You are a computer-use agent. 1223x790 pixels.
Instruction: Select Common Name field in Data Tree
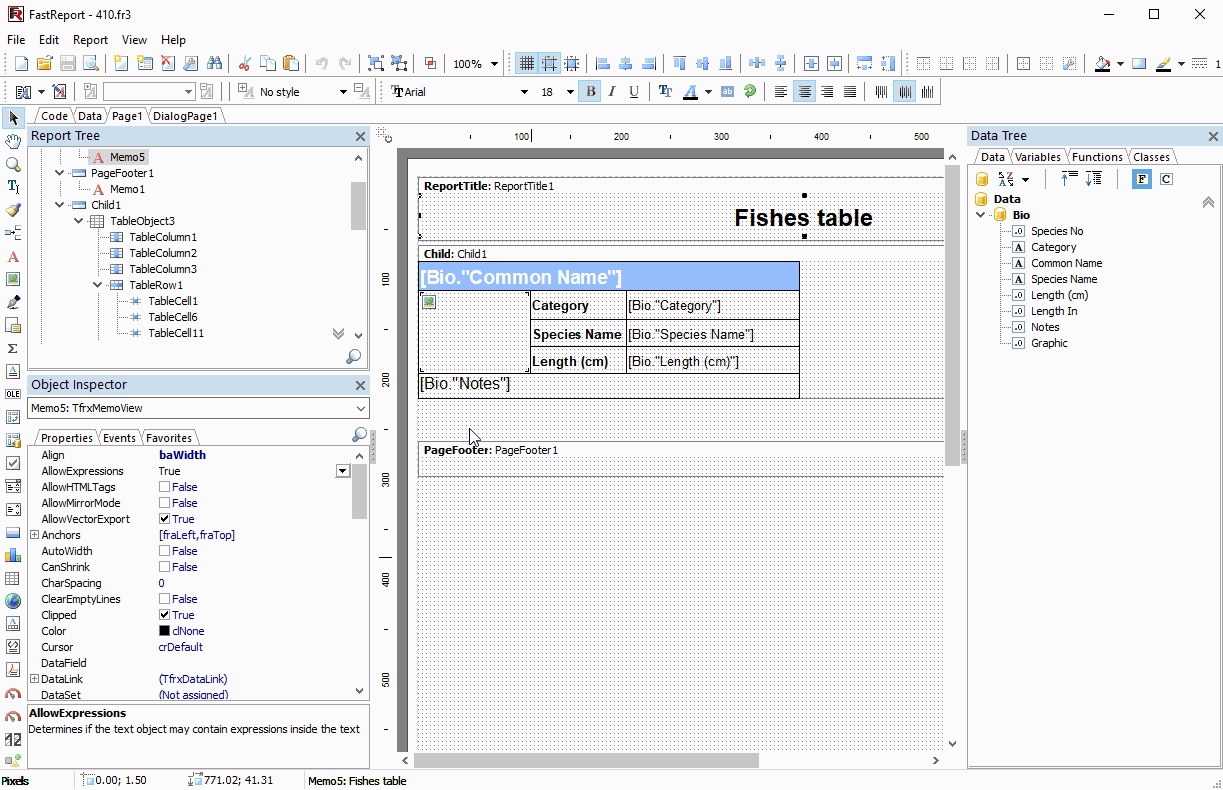pyautogui.click(x=1066, y=263)
